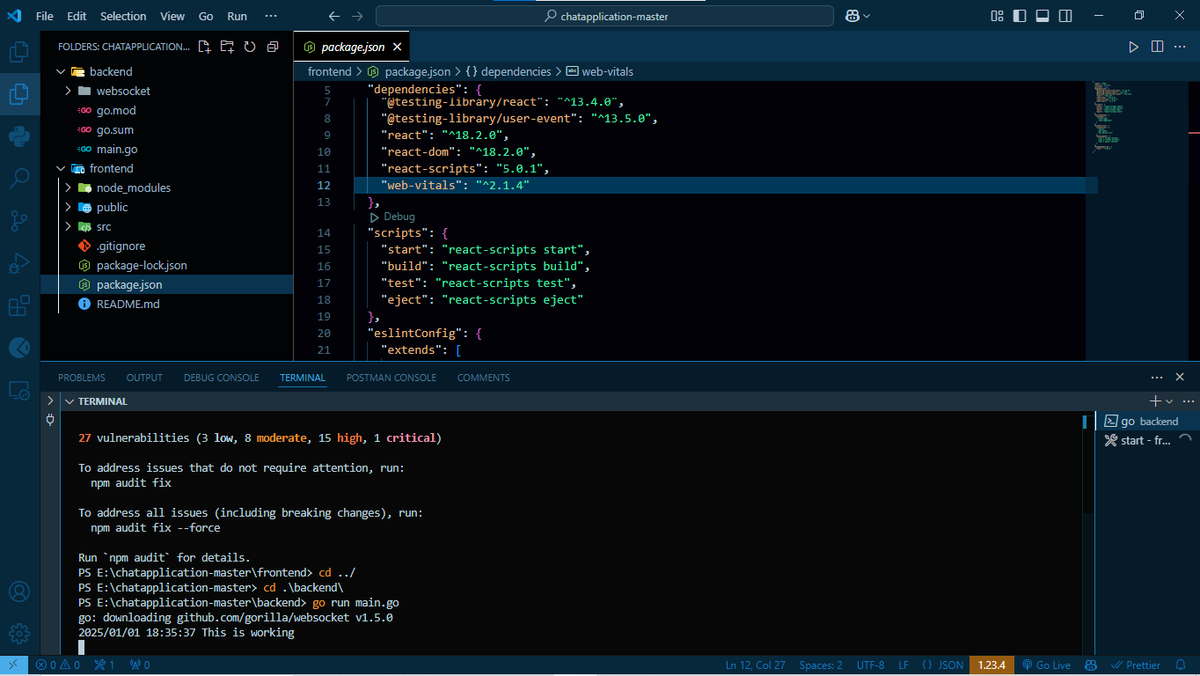Open the errors and warnings status indicator
The height and width of the screenshot is (676, 1200).
coord(56,665)
